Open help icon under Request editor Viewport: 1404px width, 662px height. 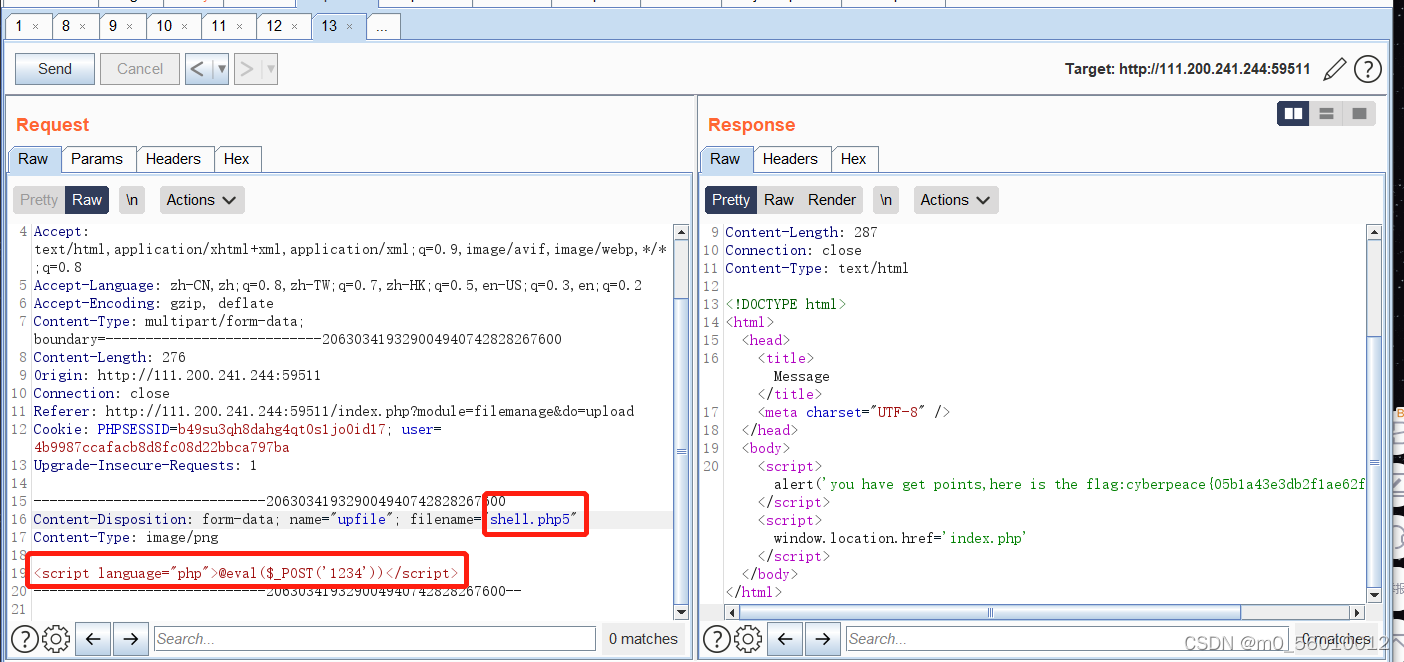point(24,639)
